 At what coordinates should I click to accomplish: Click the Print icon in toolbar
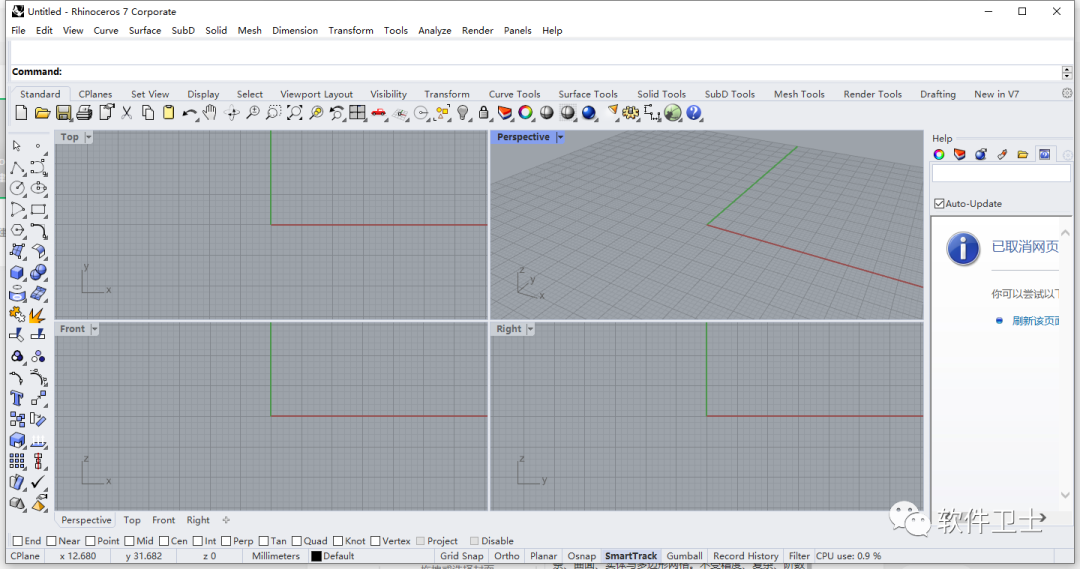tap(84, 113)
